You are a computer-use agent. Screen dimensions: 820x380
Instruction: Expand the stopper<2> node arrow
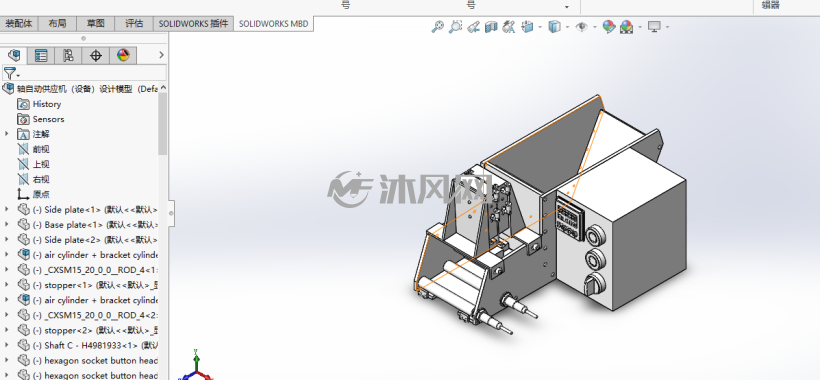(7, 330)
